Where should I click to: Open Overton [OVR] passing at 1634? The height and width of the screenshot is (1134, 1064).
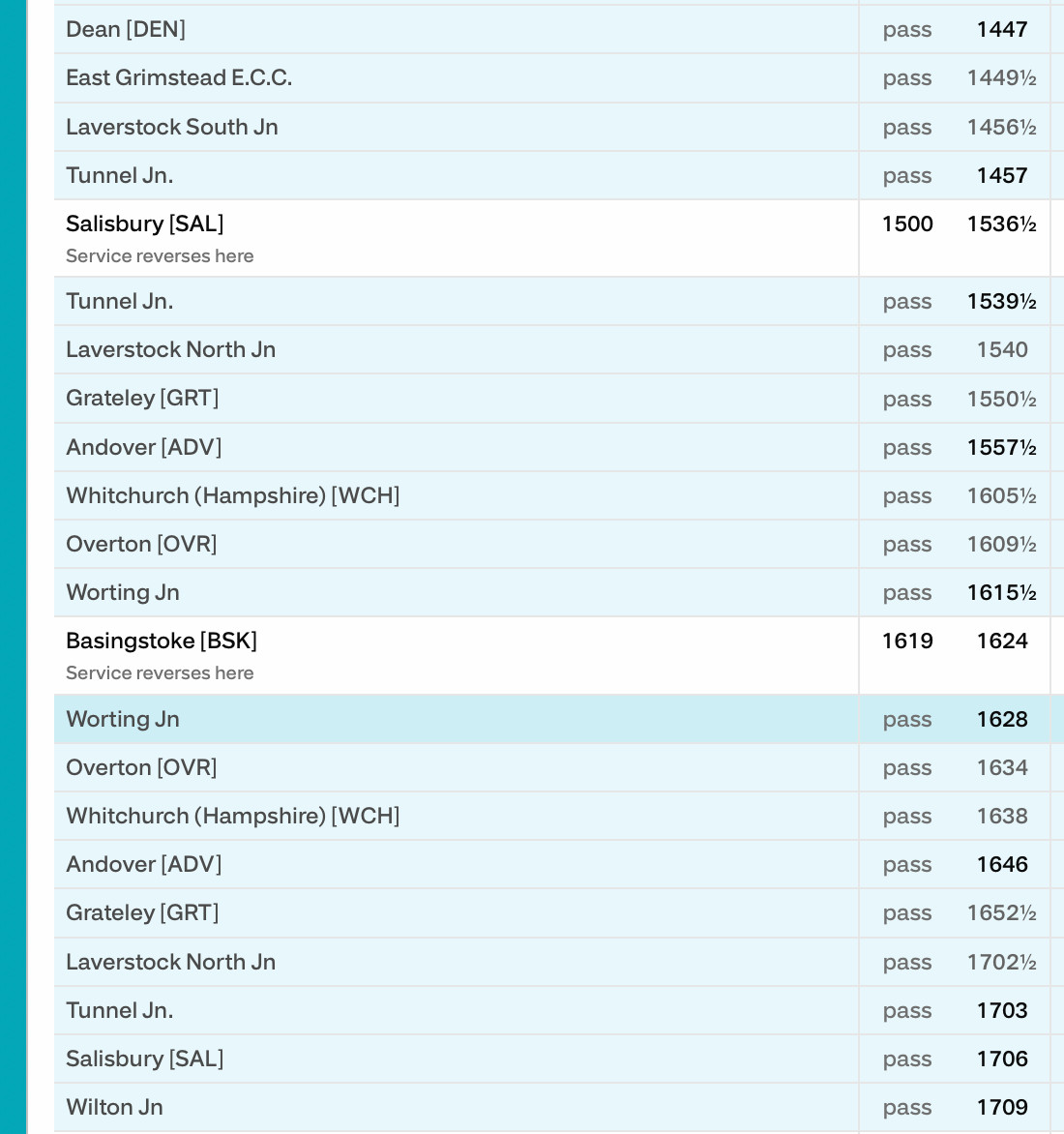(x=141, y=767)
